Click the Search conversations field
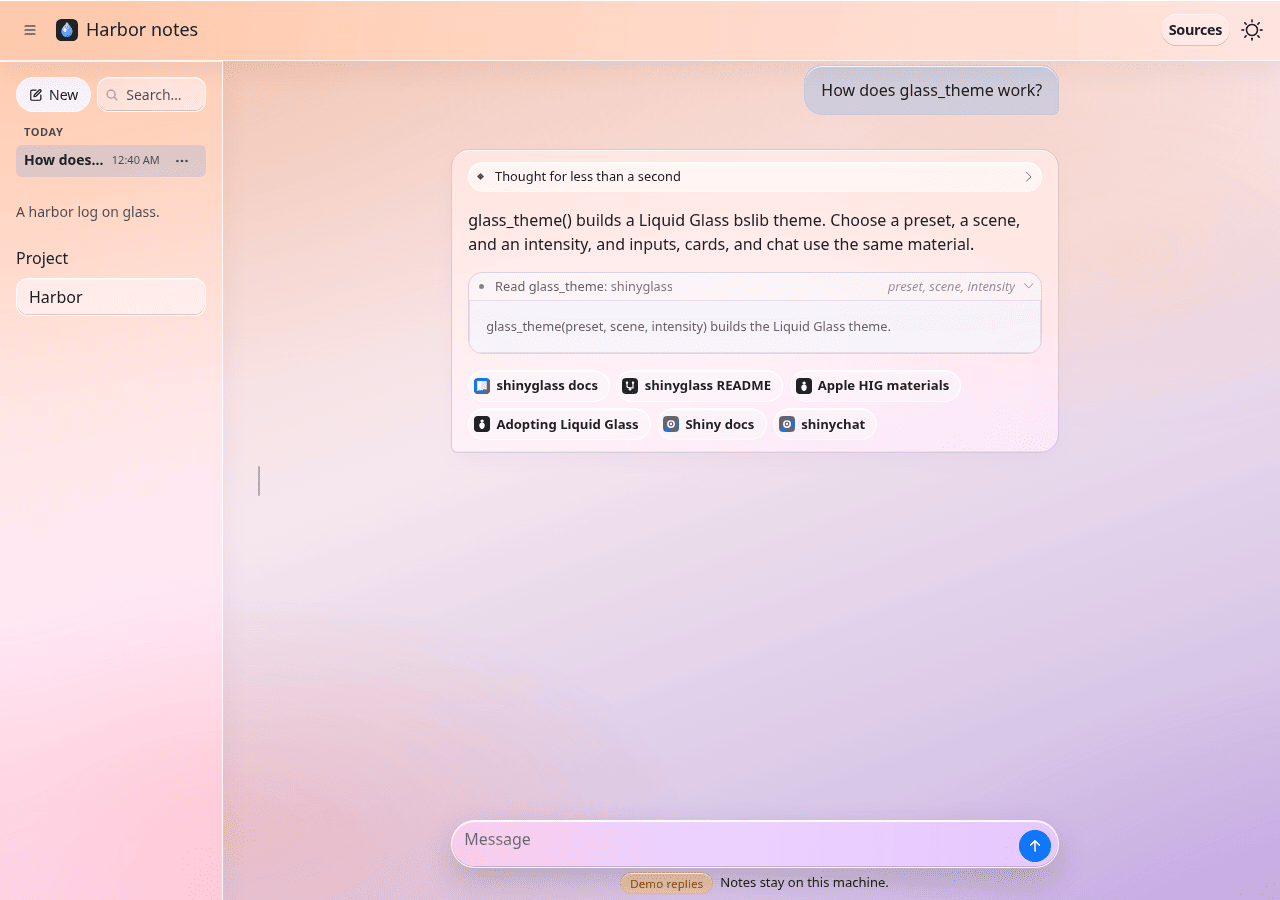Image resolution: width=1280 pixels, height=900 pixels. 151,95
